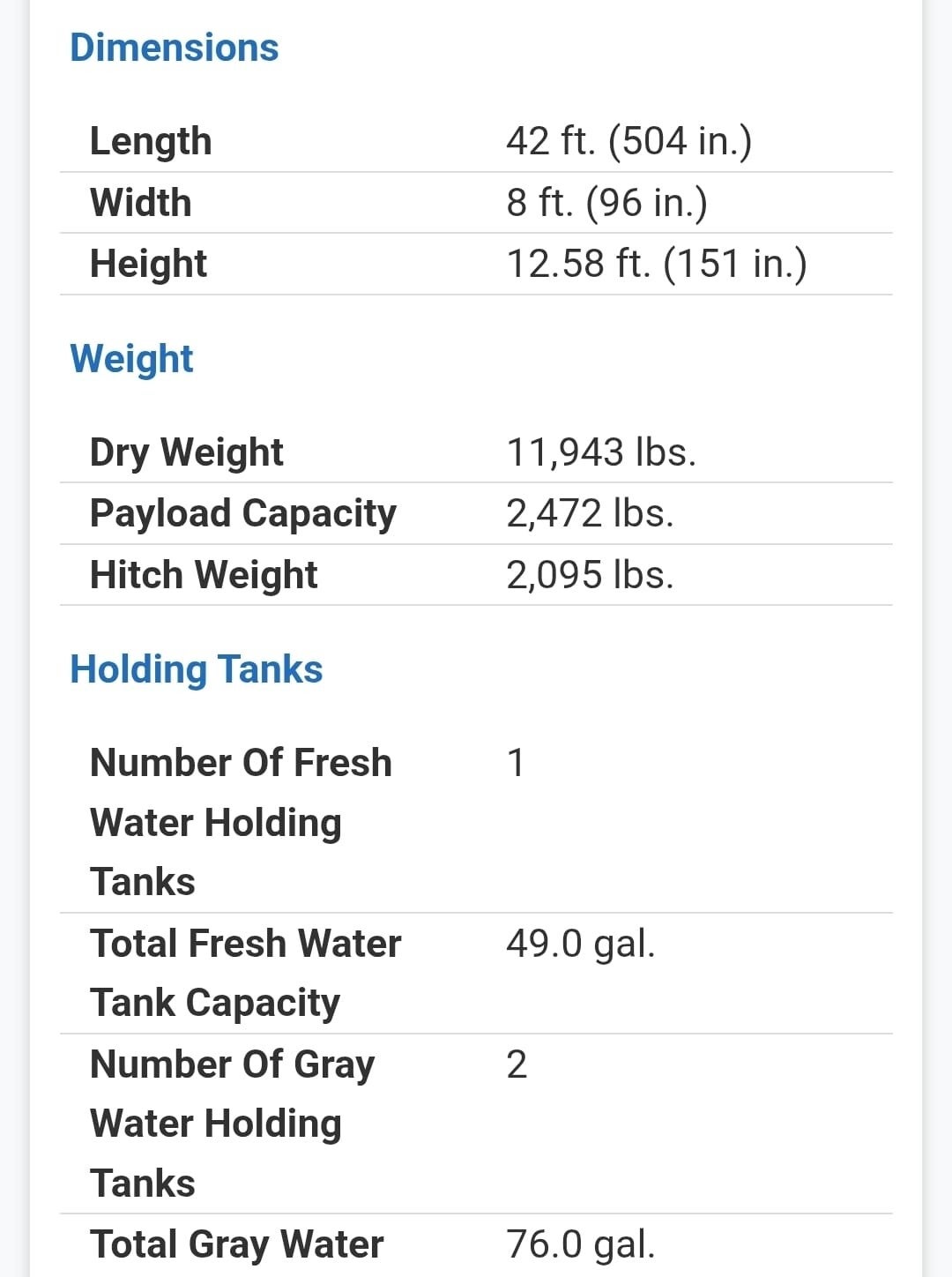Viewport: 952px width, 1277px height.
Task: Click the Payload Capacity label
Action: tap(242, 513)
